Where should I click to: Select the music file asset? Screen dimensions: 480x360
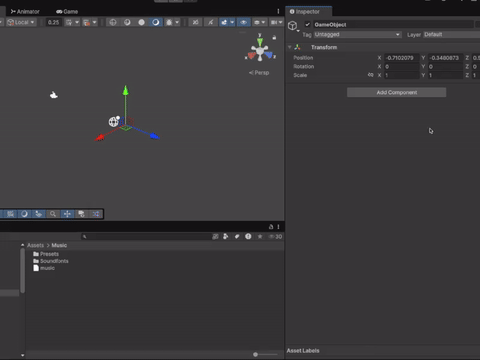44,268
